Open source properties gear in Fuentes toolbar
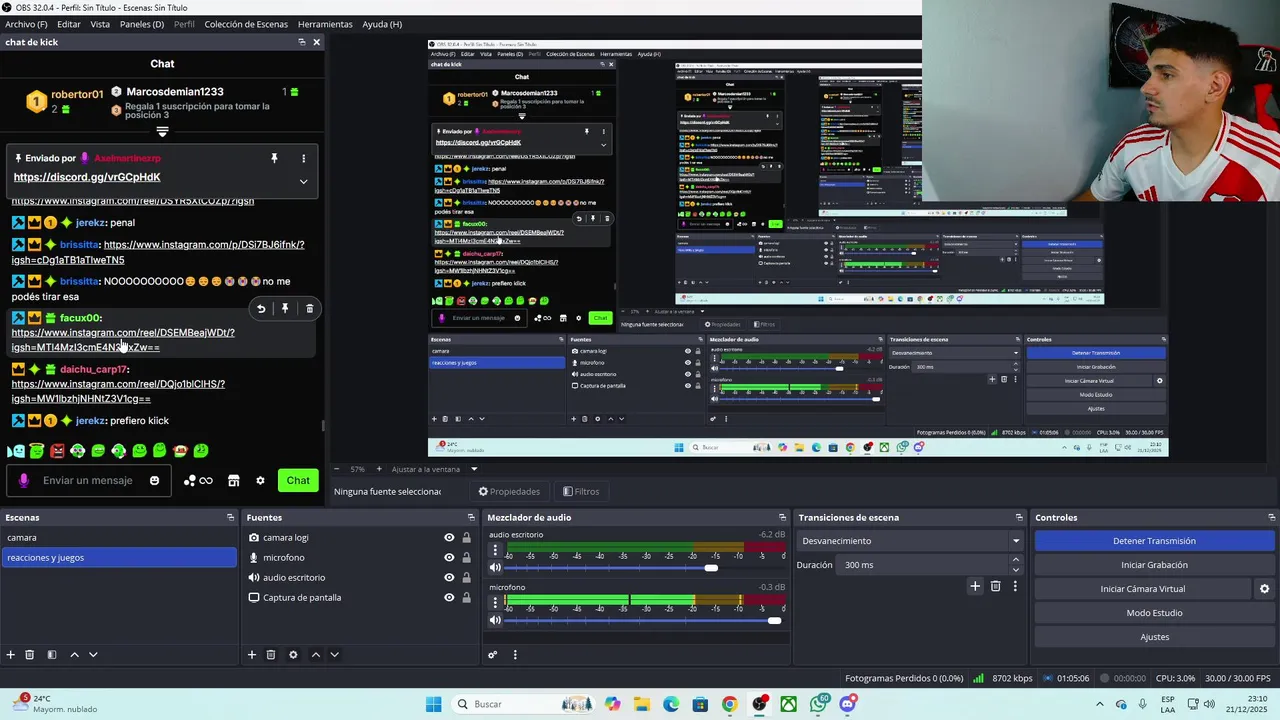The height and width of the screenshot is (720, 1280). [x=293, y=655]
